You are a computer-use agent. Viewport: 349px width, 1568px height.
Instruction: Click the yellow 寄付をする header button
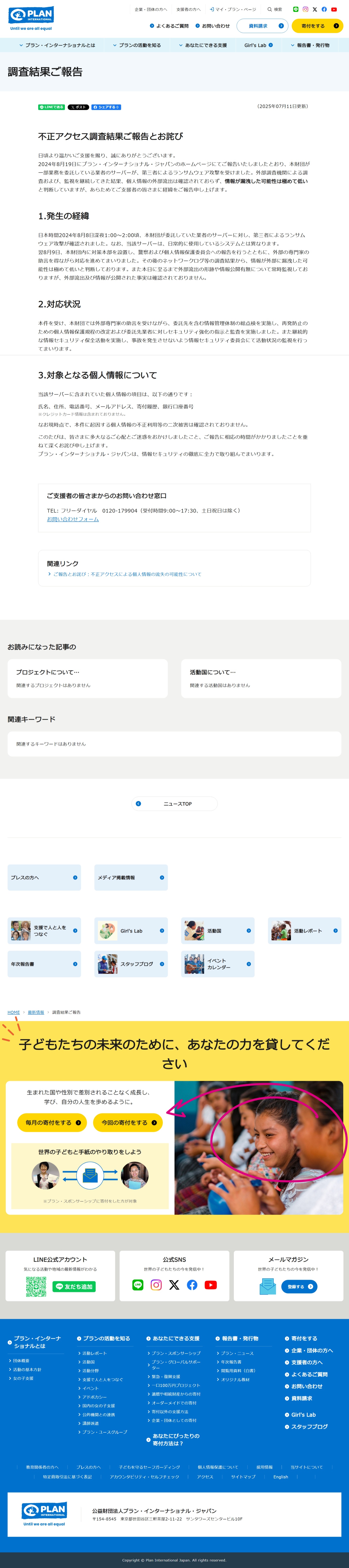(x=317, y=26)
